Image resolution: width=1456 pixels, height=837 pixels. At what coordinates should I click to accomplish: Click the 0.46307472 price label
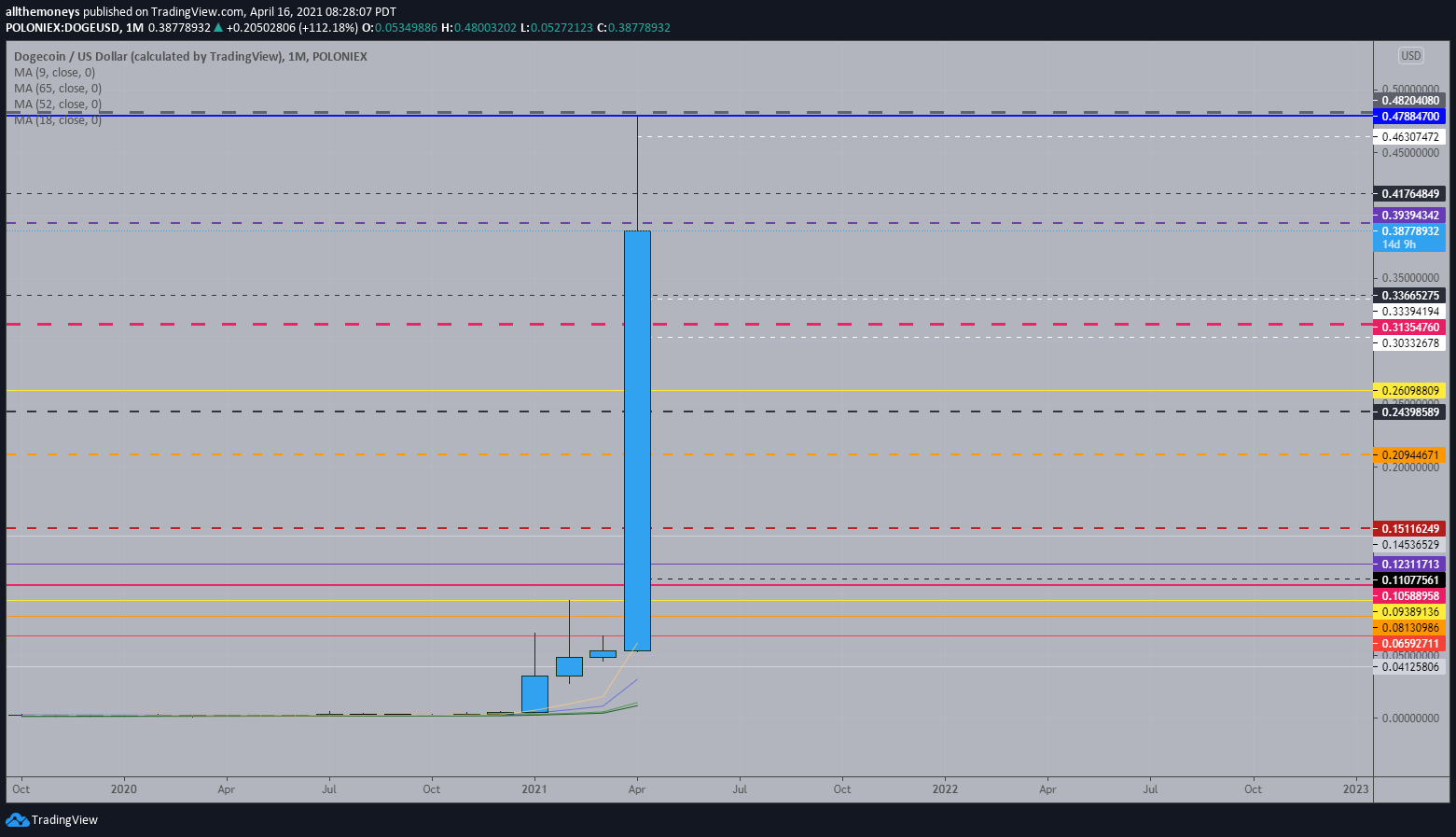click(1409, 137)
